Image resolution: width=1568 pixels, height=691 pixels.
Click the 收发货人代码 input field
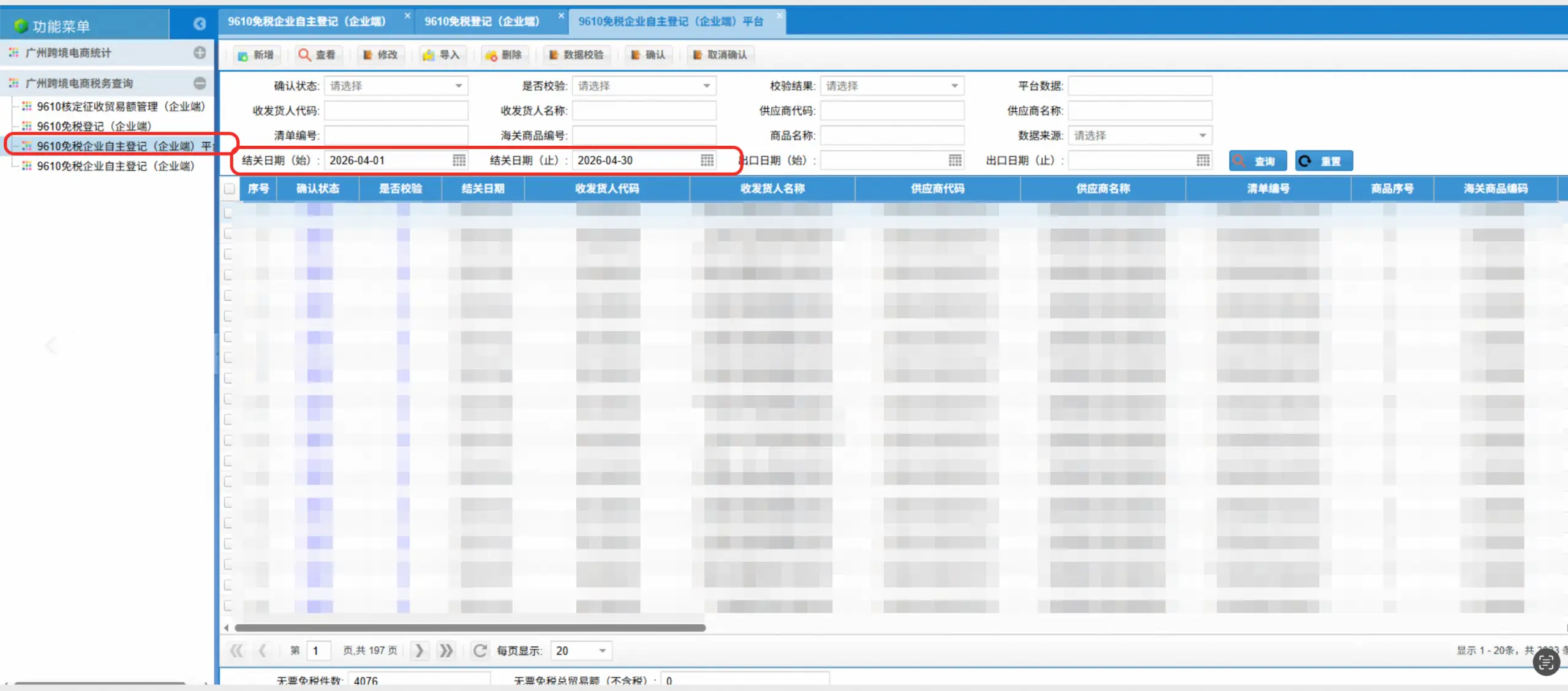396,111
